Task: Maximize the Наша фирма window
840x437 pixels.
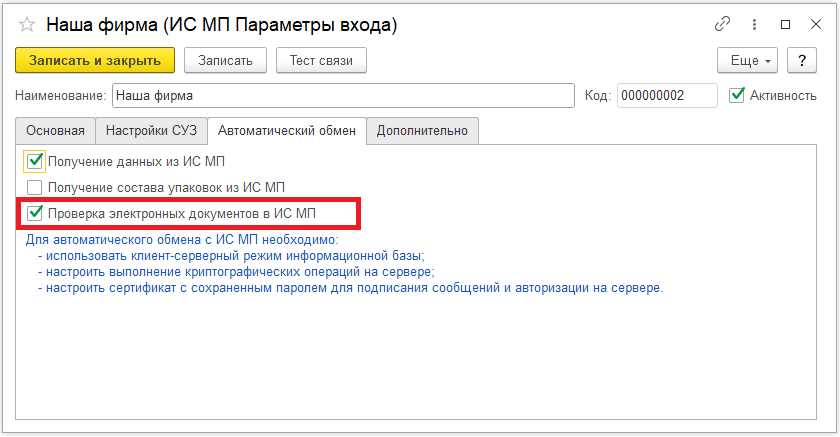Action: coord(785,24)
